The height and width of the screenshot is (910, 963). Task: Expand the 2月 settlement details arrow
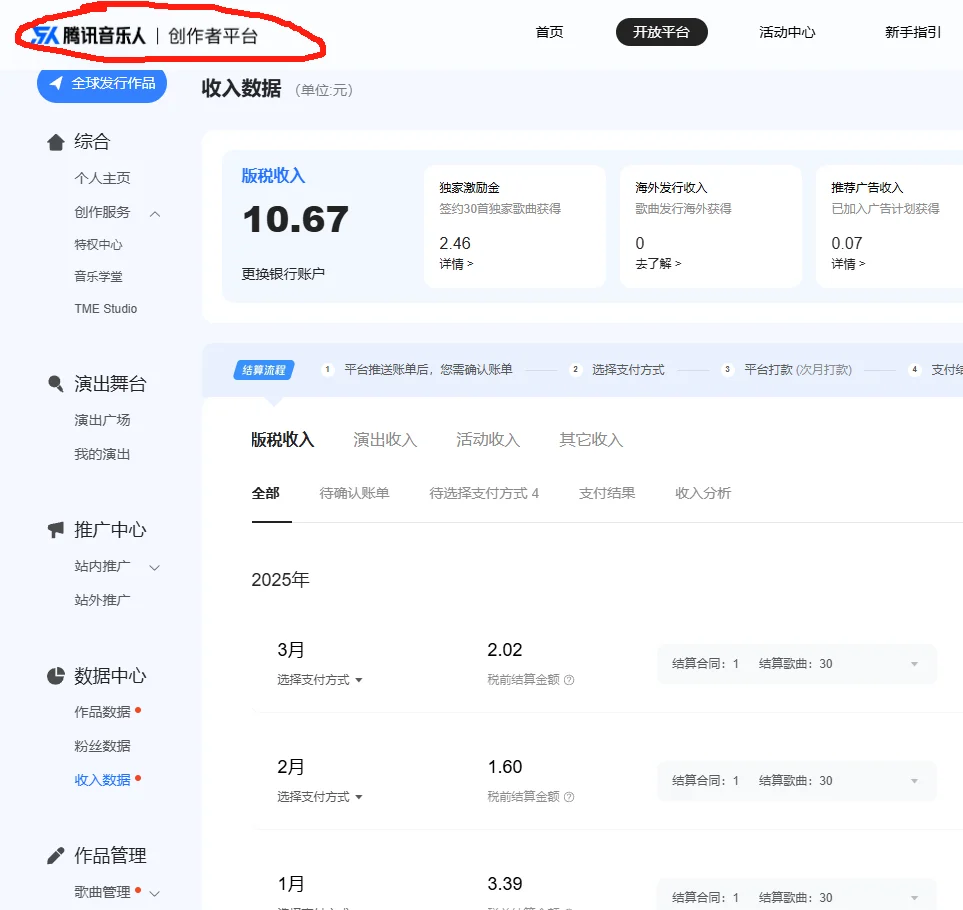(913, 780)
